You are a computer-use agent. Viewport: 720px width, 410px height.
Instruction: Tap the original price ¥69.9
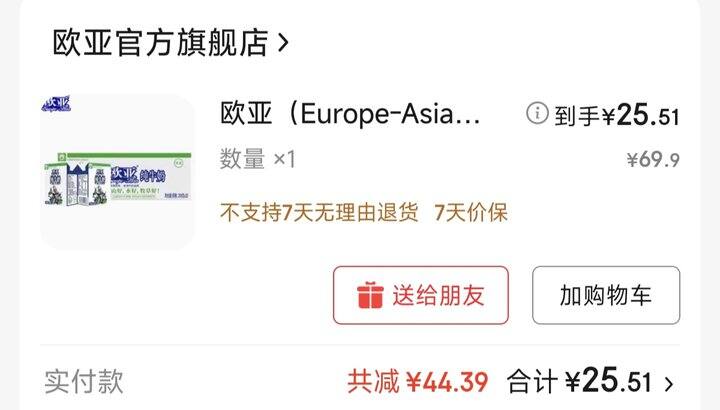(653, 160)
